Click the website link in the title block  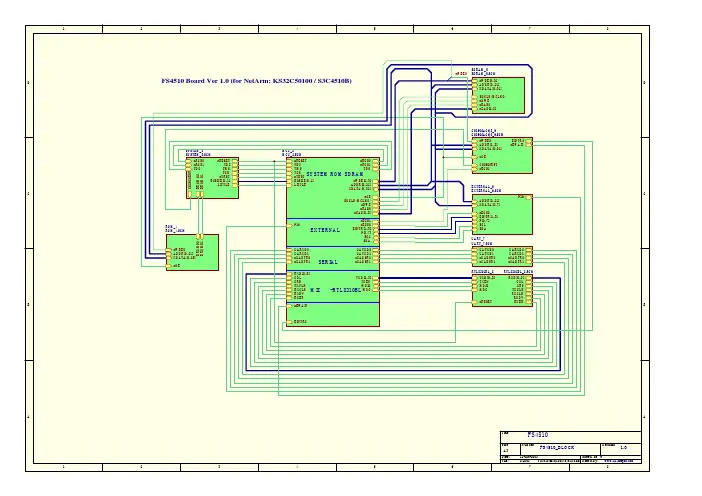click(x=619, y=461)
